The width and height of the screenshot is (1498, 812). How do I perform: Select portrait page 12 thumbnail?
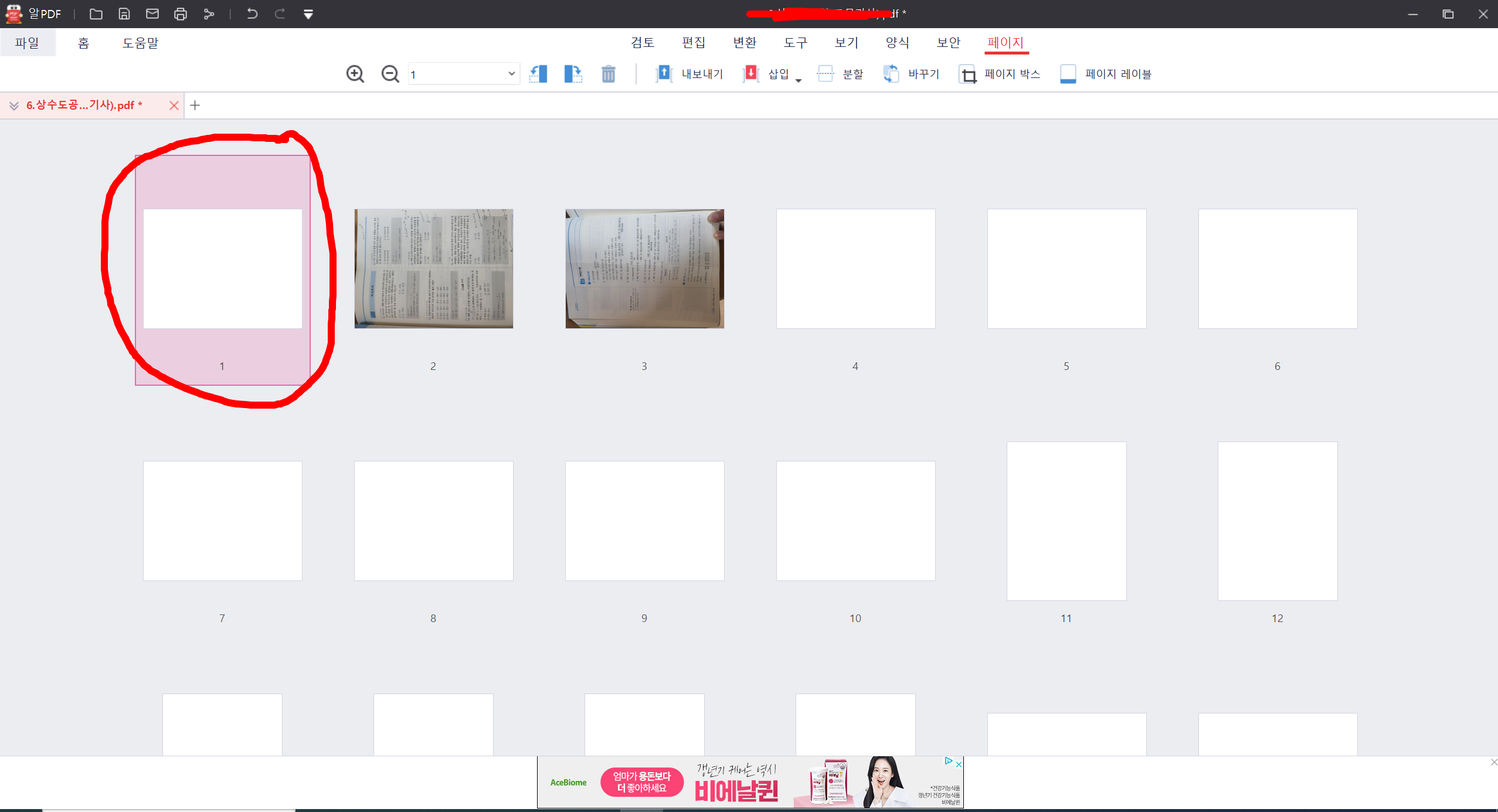[x=1278, y=521]
